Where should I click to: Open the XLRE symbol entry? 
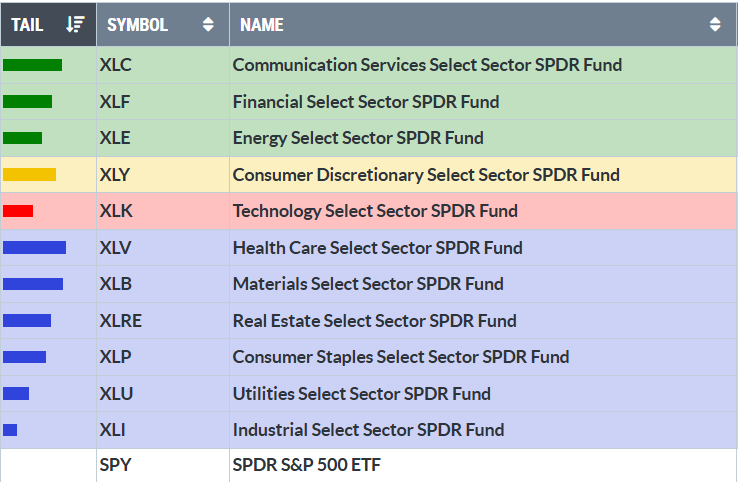[121, 321]
